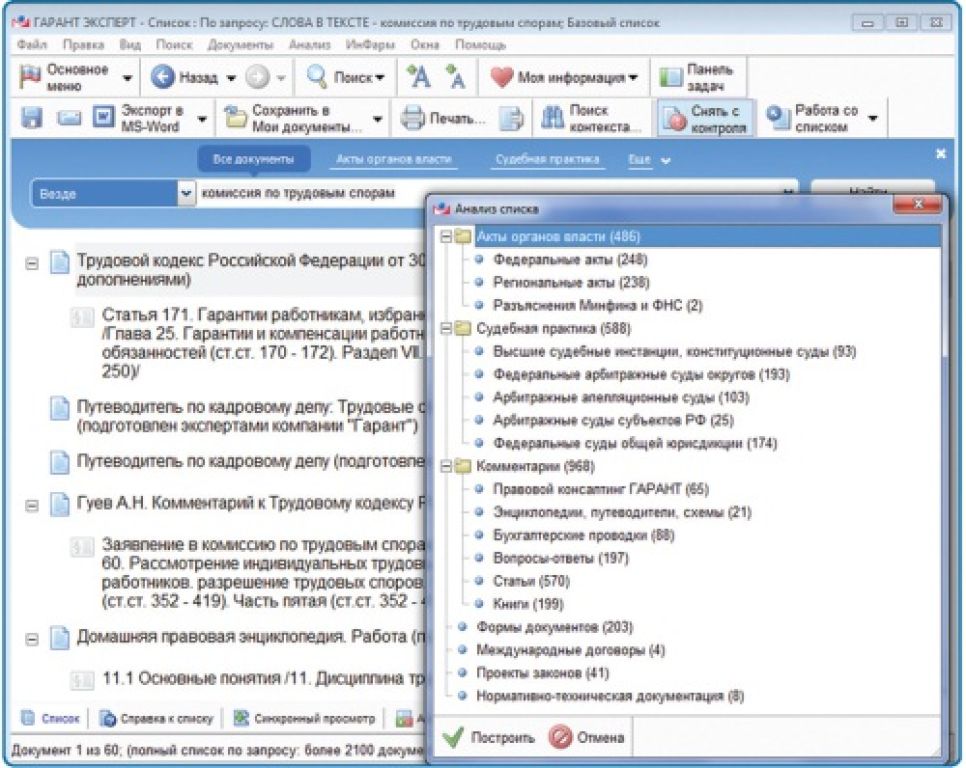The image size is (966, 768).
Task: Open Панель задач icon
Action: pos(671,77)
